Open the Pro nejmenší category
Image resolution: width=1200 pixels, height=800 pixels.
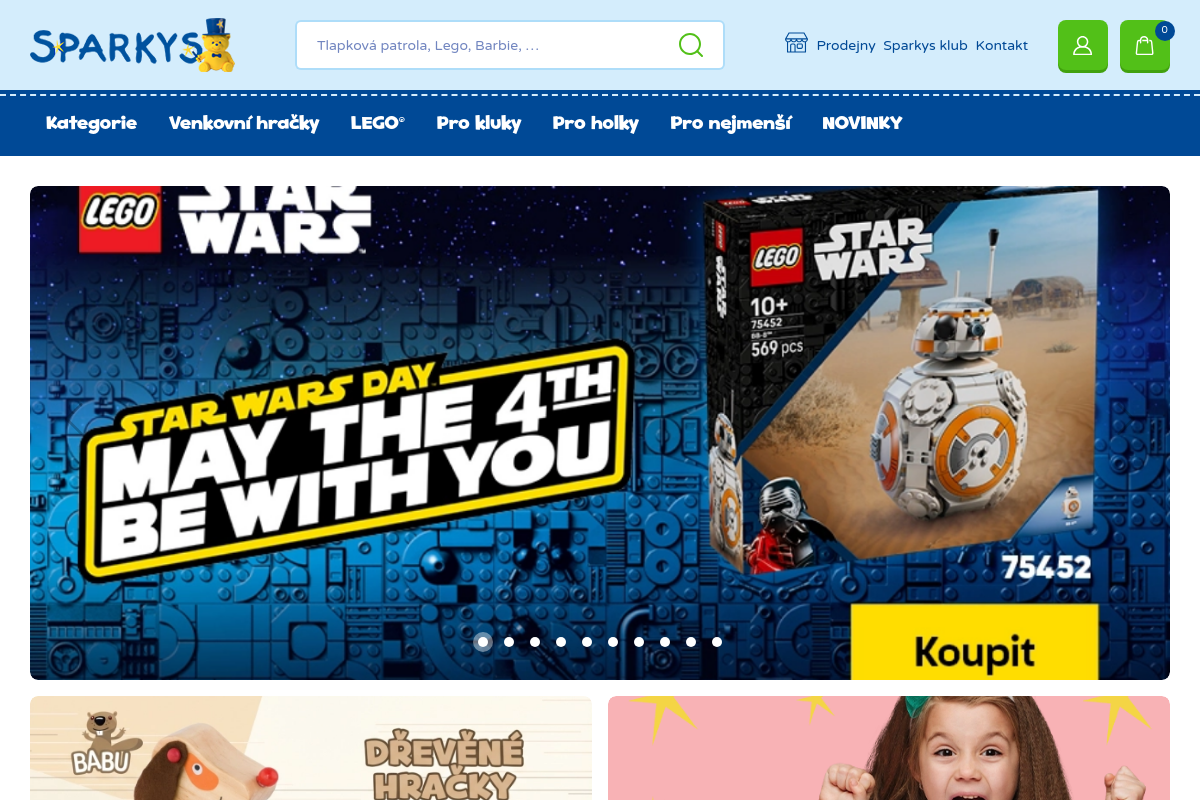coord(731,123)
